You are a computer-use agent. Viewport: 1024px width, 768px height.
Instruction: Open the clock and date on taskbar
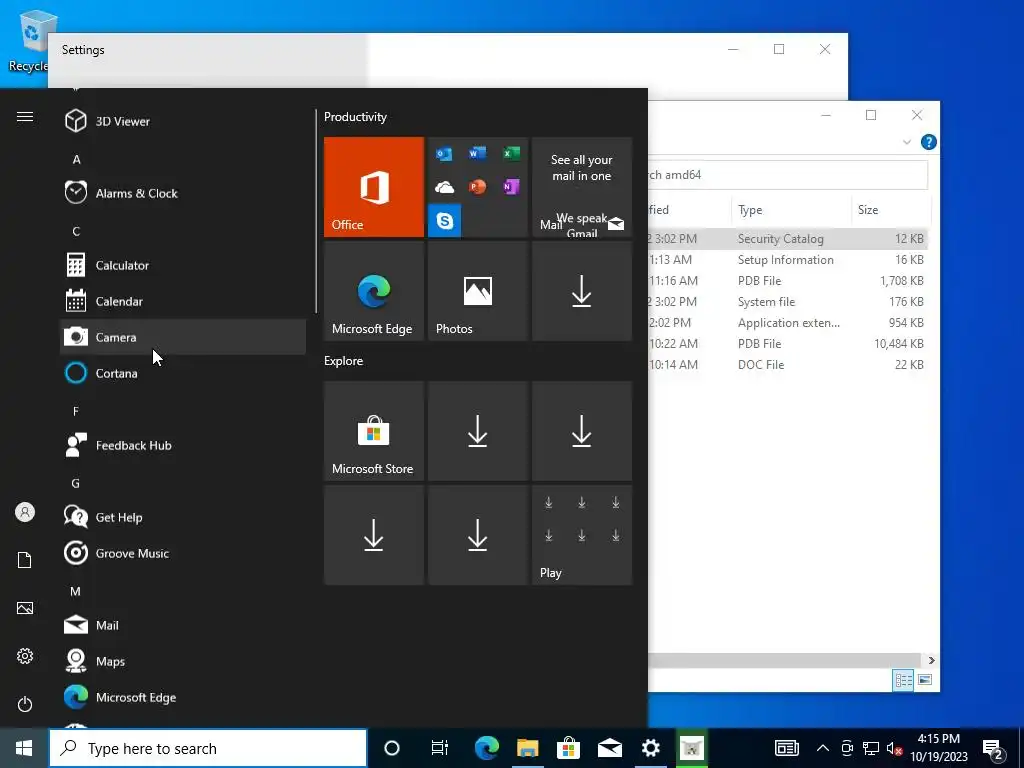938,748
